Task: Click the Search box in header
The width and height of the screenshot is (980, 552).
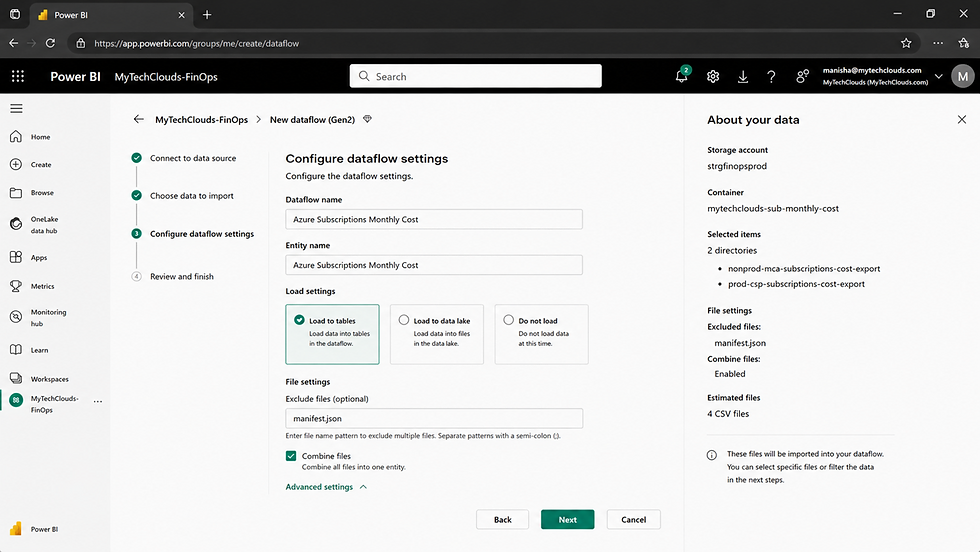Action: pyautogui.click(x=476, y=76)
